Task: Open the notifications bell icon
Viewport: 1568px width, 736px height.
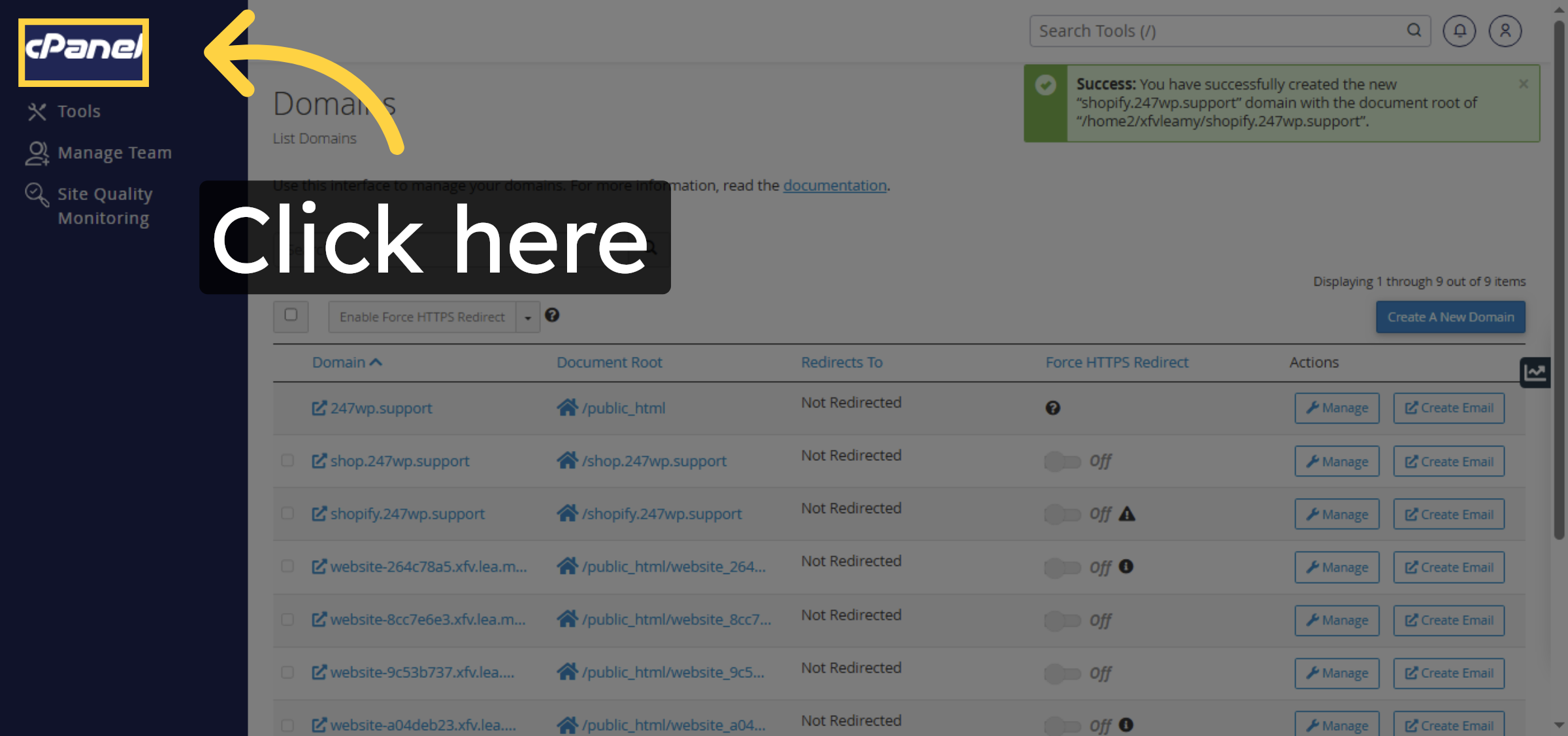Action: pos(1459,31)
